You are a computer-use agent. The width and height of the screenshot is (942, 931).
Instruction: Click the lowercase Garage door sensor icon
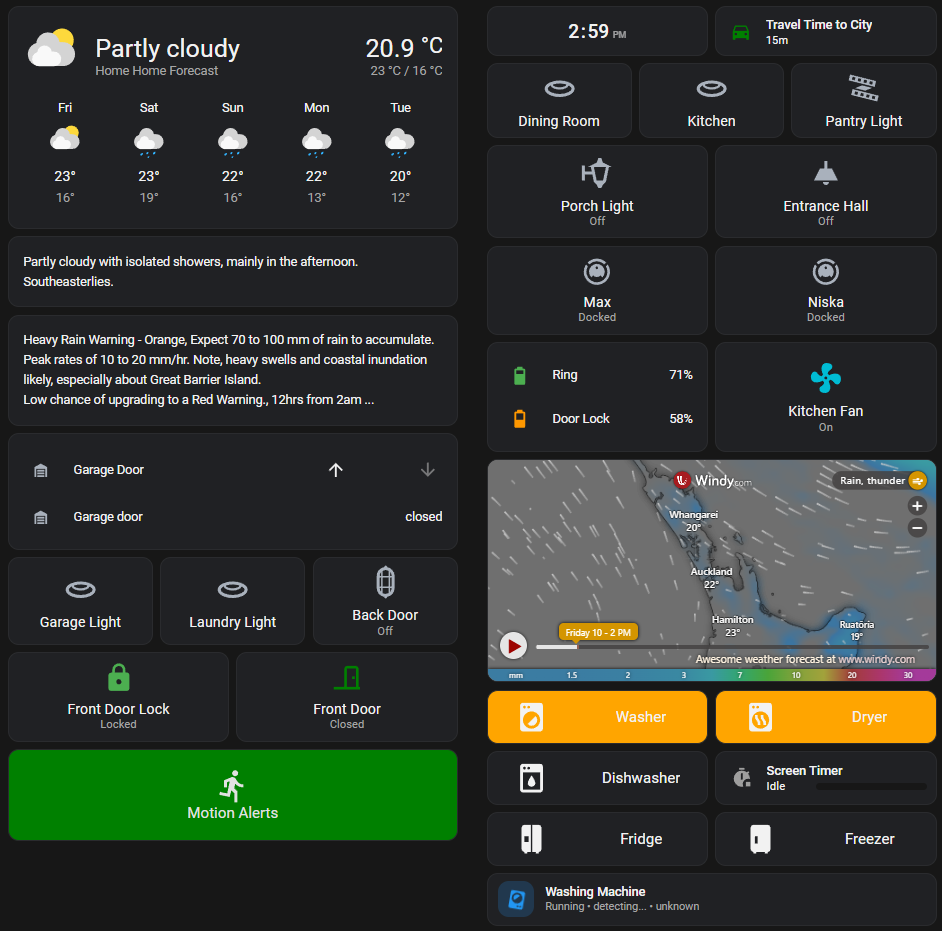pyautogui.click(x=41, y=517)
